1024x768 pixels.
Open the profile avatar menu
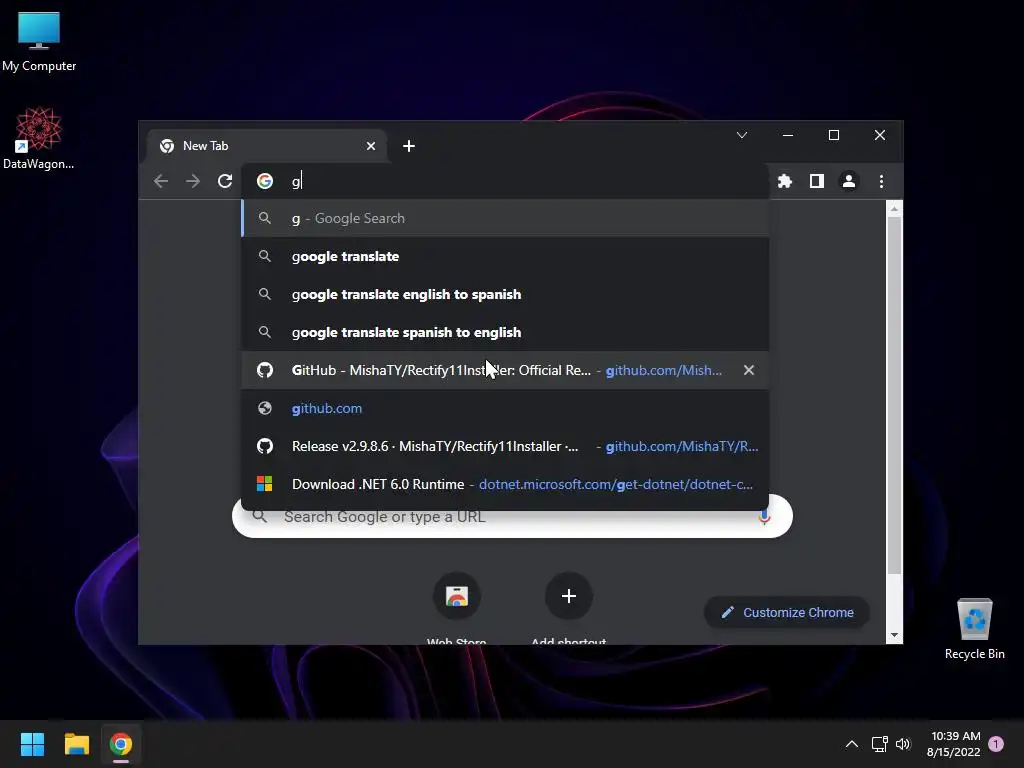(849, 181)
